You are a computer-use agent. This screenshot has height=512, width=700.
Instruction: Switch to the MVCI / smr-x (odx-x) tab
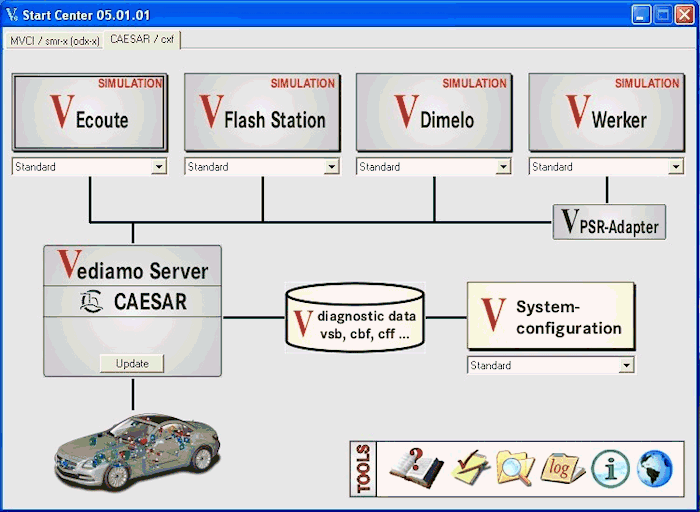pos(54,41)
